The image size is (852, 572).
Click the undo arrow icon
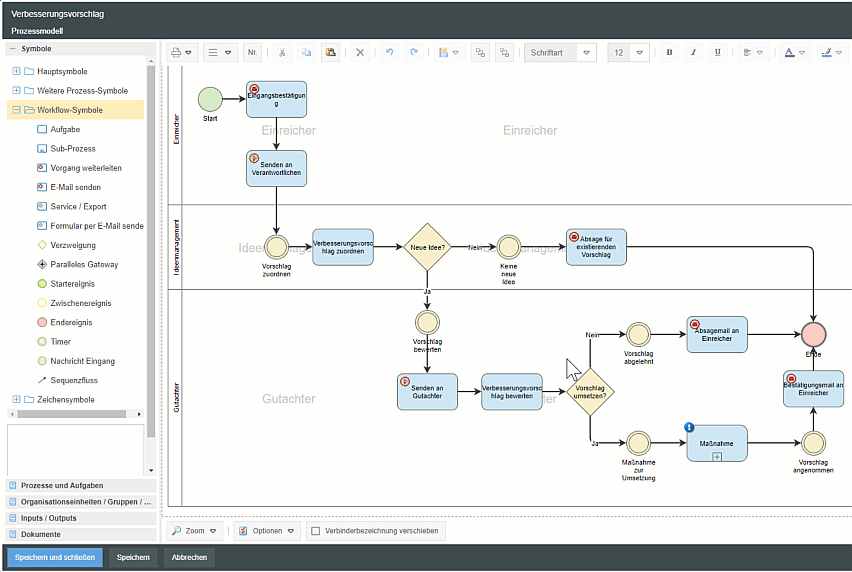click(x=389, y=52)
